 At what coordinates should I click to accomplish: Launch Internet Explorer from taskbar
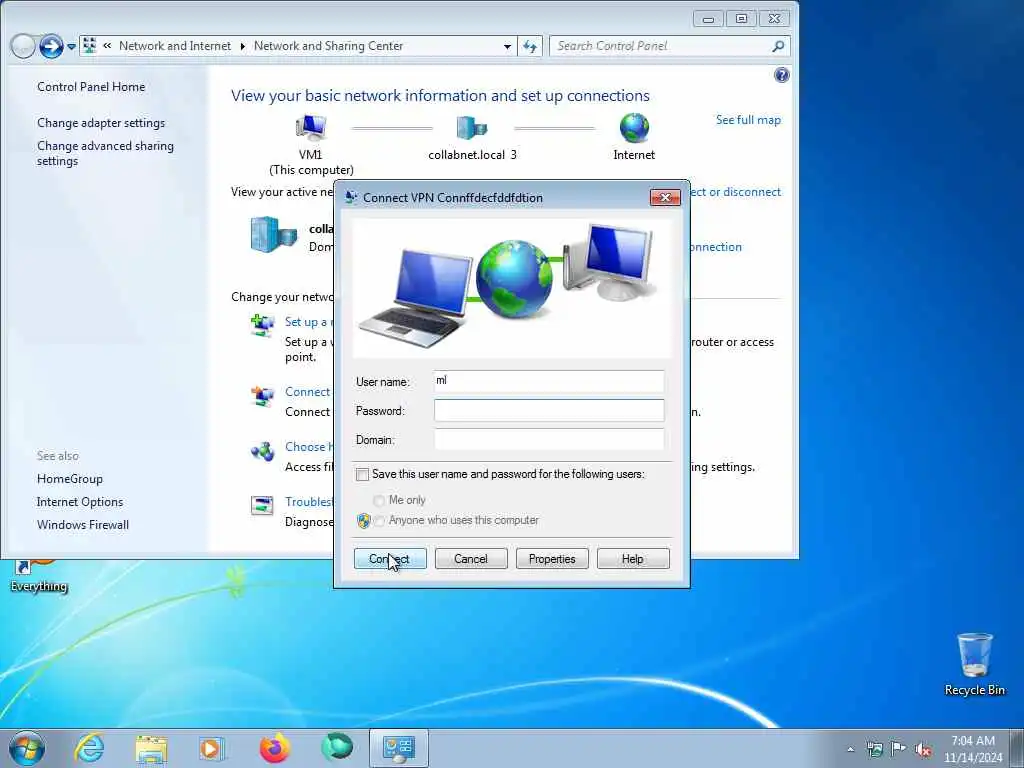click(89, 748)
